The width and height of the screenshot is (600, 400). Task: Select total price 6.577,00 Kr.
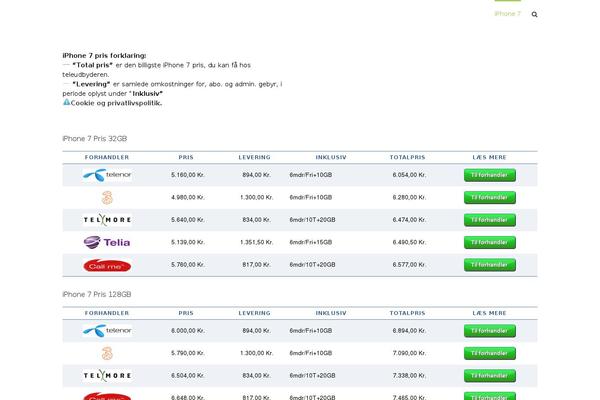409,265
